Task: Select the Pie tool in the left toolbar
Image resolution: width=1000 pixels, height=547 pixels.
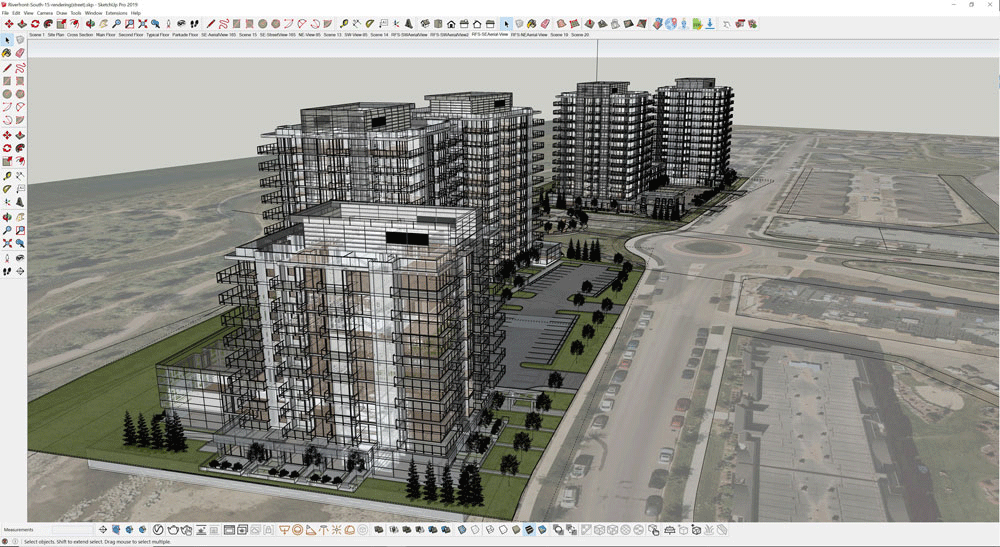Action: point(20,119)
